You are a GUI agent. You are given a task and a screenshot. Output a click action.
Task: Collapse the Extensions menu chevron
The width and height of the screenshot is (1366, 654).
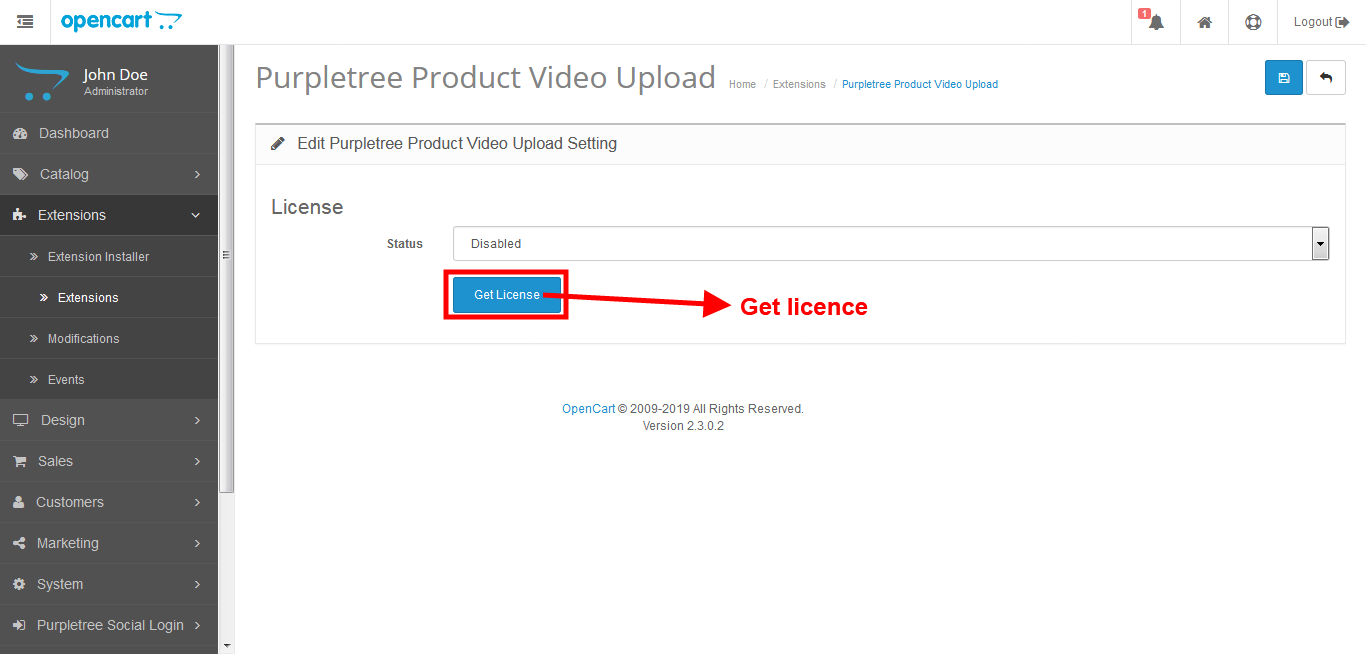click(x=196, y=215)
